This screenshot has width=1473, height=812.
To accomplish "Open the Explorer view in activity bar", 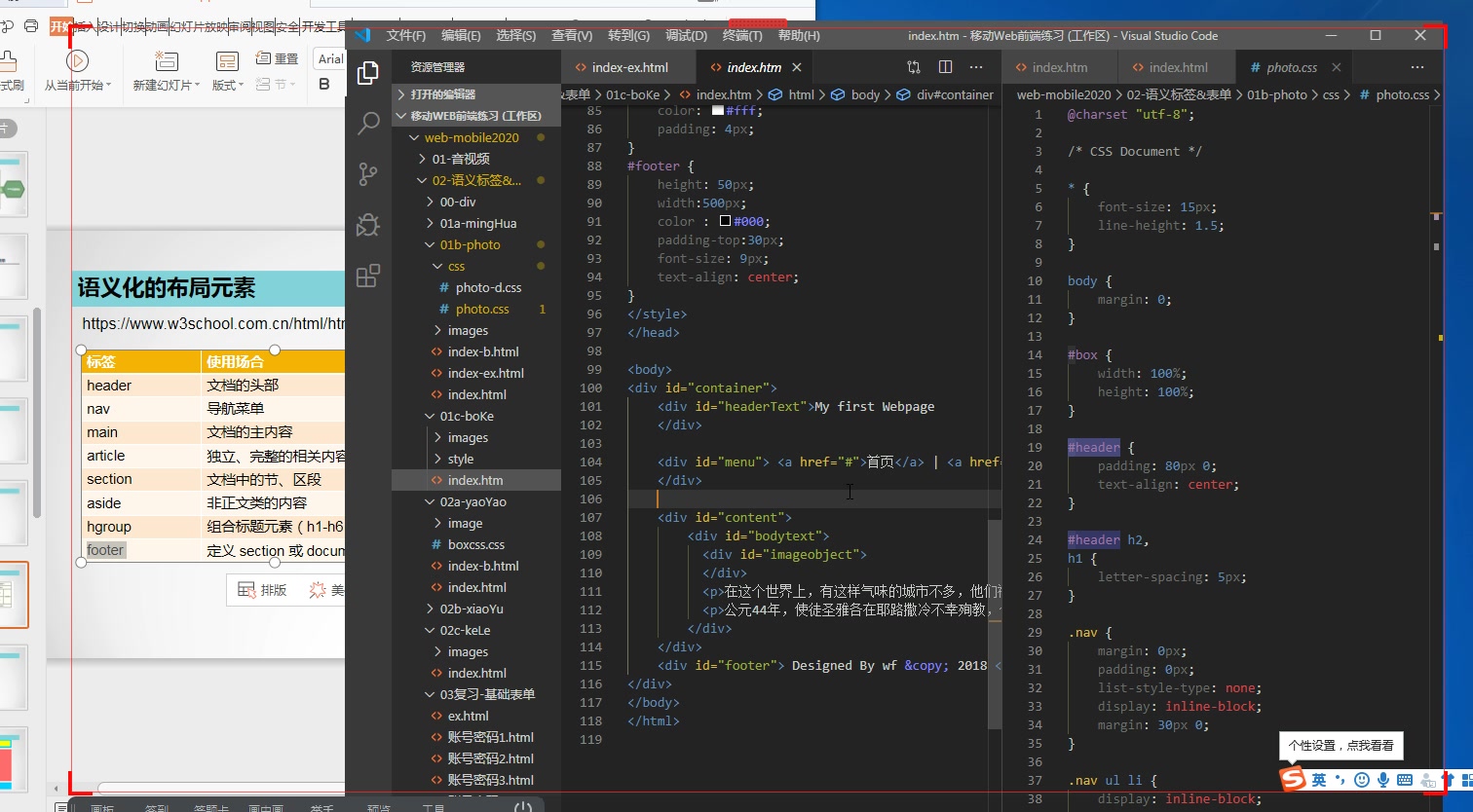I will click(x=368, y=73).
